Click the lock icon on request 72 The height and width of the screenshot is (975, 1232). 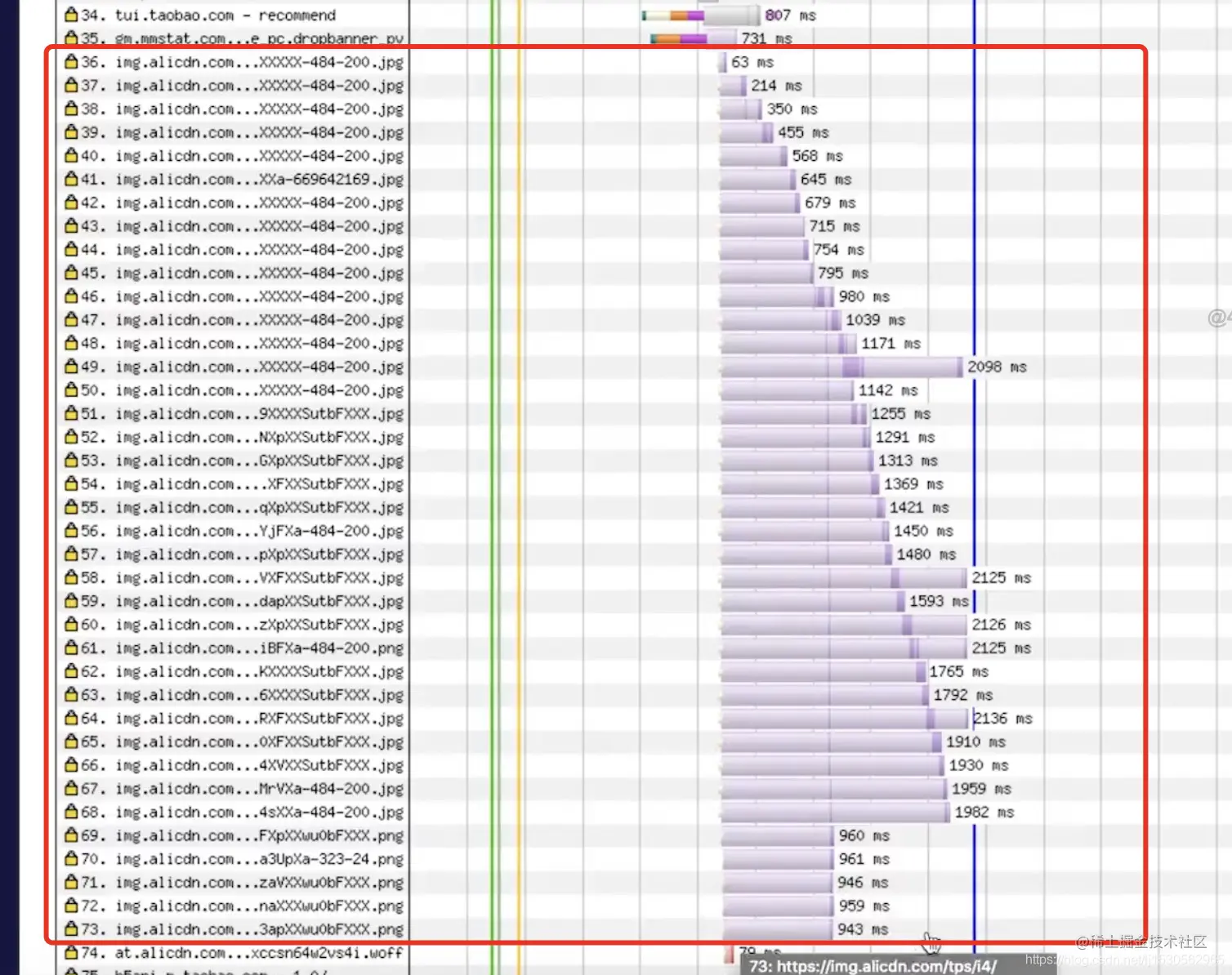click(71, 906)
